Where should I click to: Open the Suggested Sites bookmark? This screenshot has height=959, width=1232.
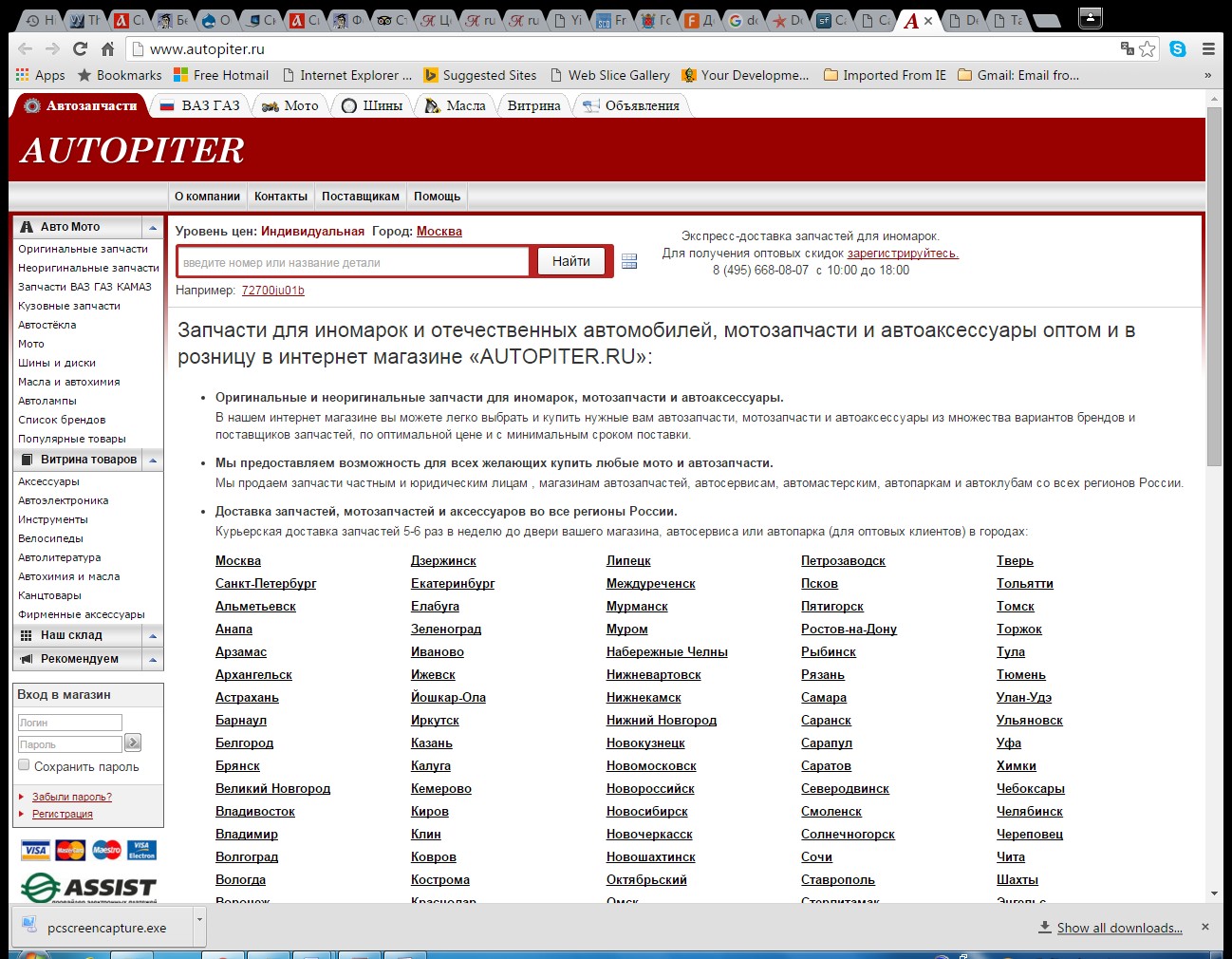[x=479, y=75]
